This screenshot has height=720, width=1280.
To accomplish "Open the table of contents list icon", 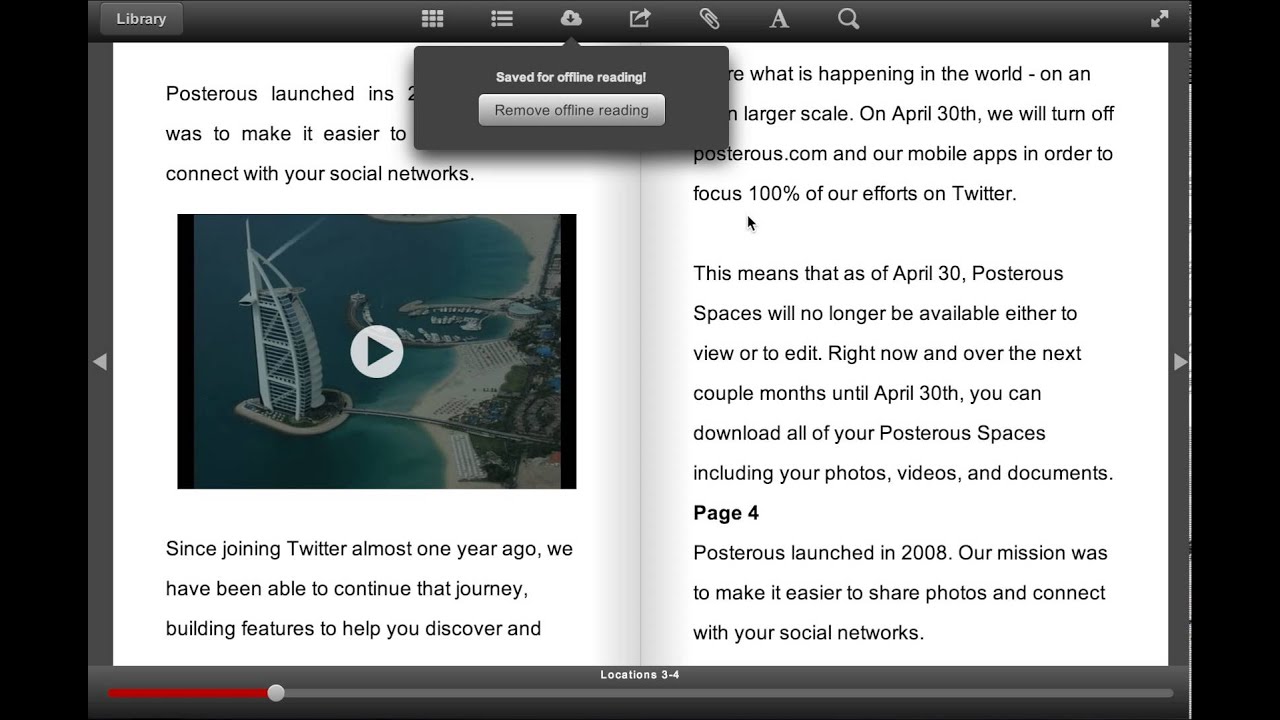I will [x=502, y=19].
